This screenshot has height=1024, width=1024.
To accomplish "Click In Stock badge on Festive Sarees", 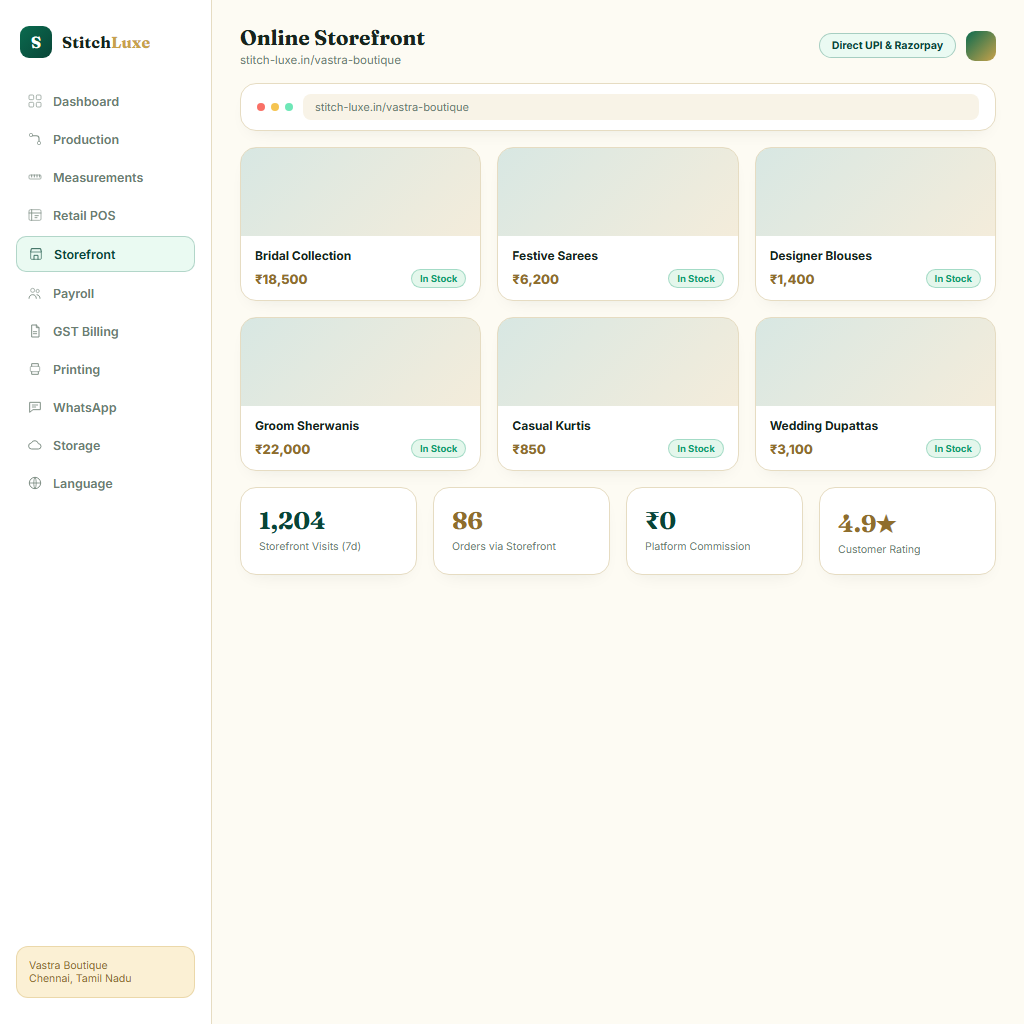I will point(696,279).
